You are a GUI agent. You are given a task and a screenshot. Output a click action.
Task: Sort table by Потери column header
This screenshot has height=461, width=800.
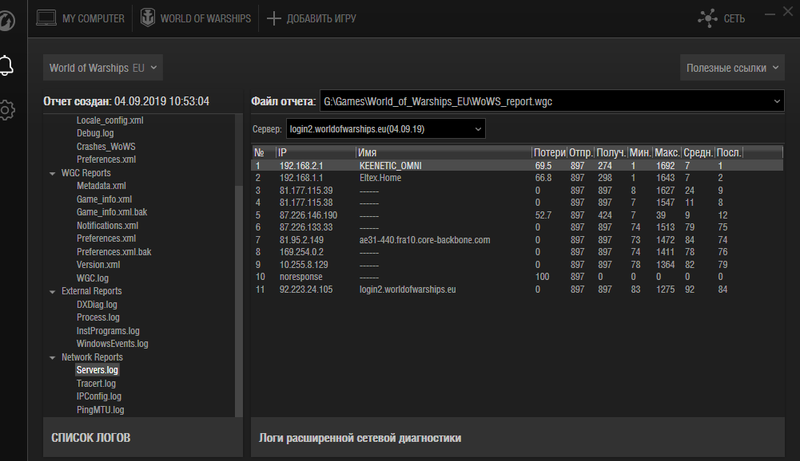[x=549, y=152]
